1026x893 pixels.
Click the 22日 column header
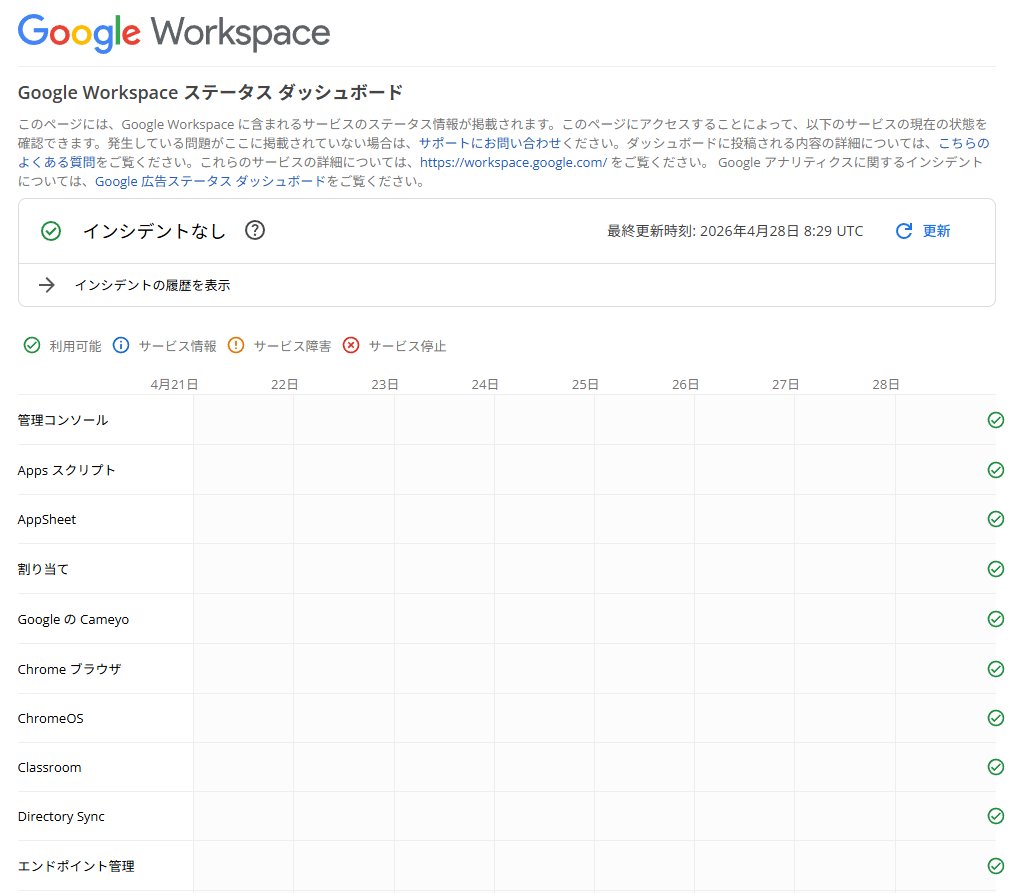click(285, 384)
